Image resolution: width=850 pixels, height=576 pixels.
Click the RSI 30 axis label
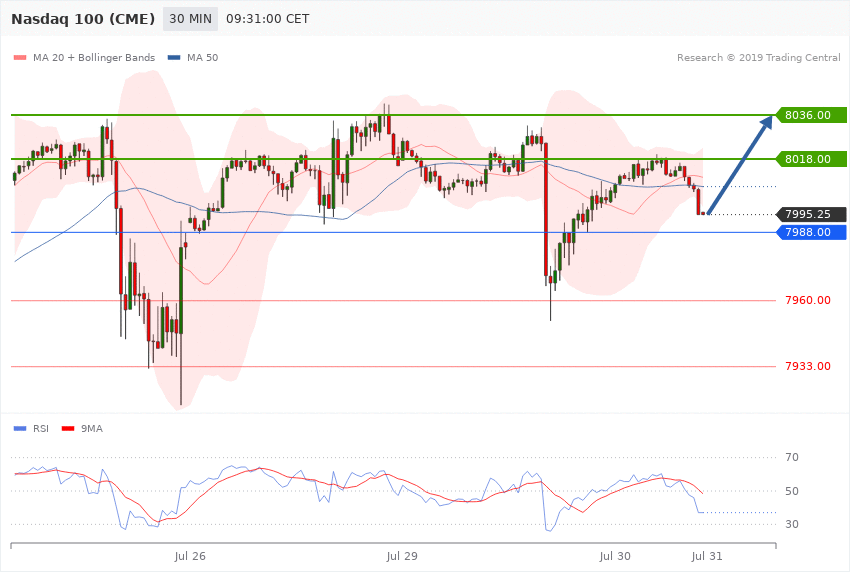tap(792, 524)
